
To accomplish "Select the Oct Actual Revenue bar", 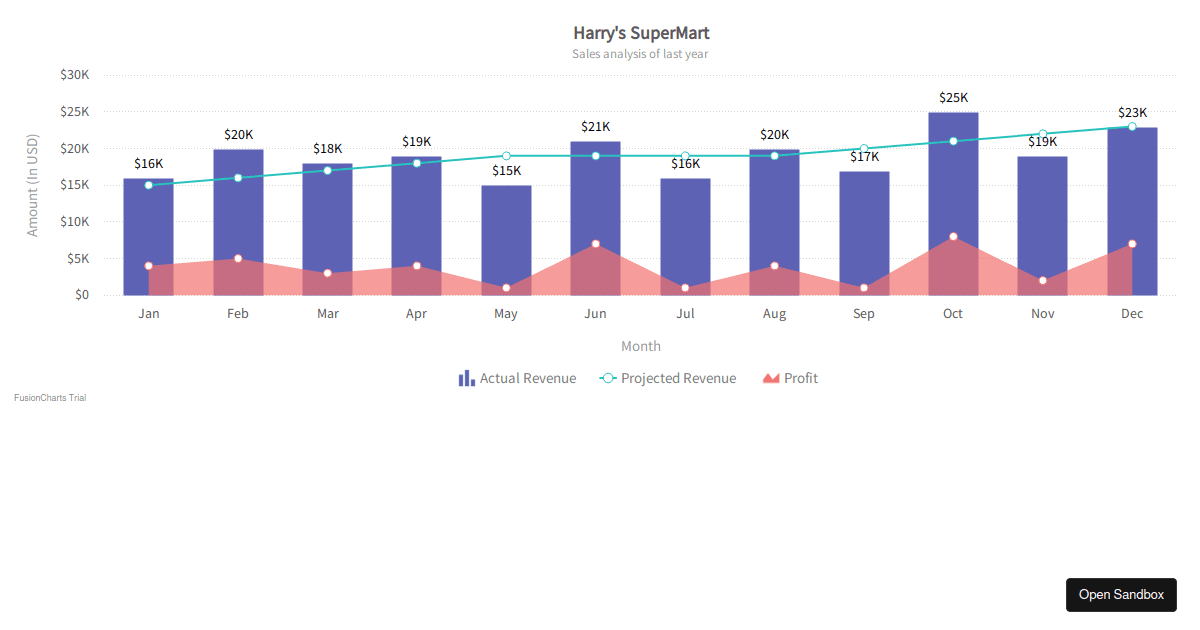I will (x=953, y=204).
